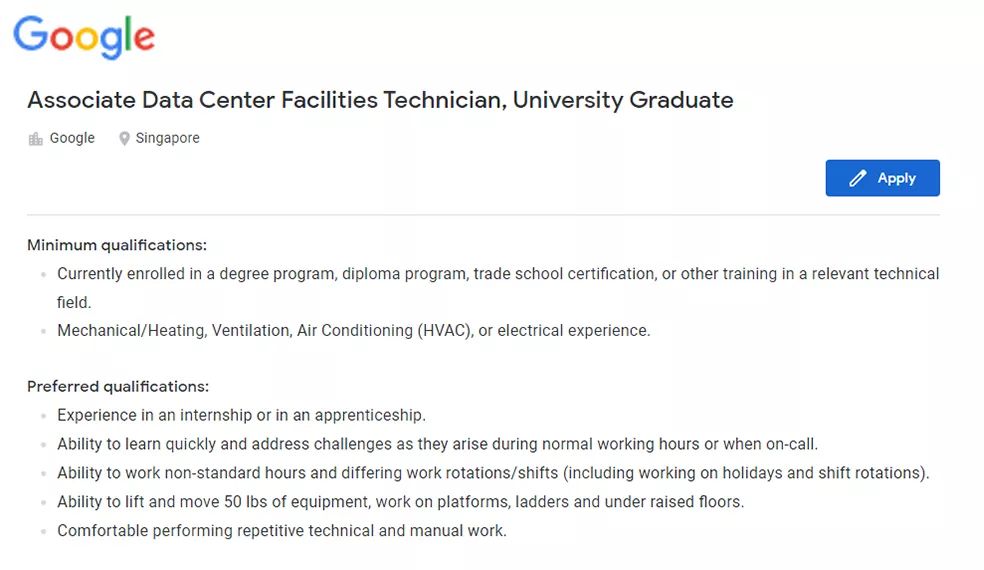The image size is (984, 570).
Task: Click the building icon beside the Google company name
Action: pyautogui.click(x=36, y=139)
